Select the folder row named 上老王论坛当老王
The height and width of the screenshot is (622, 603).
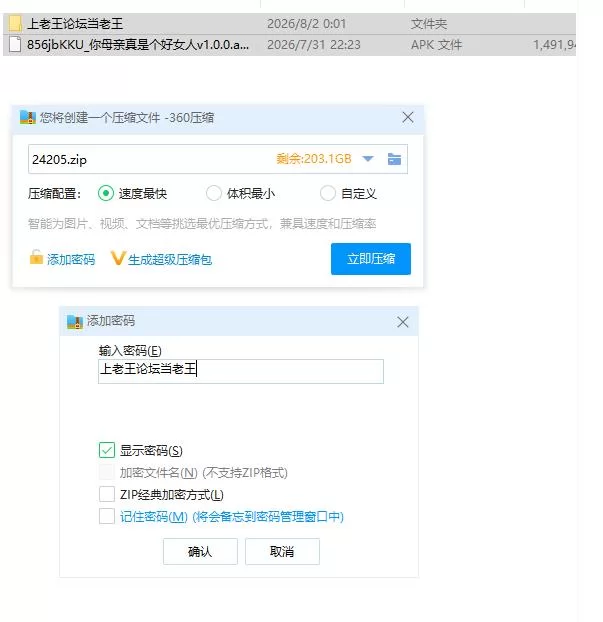pos(289,24)
